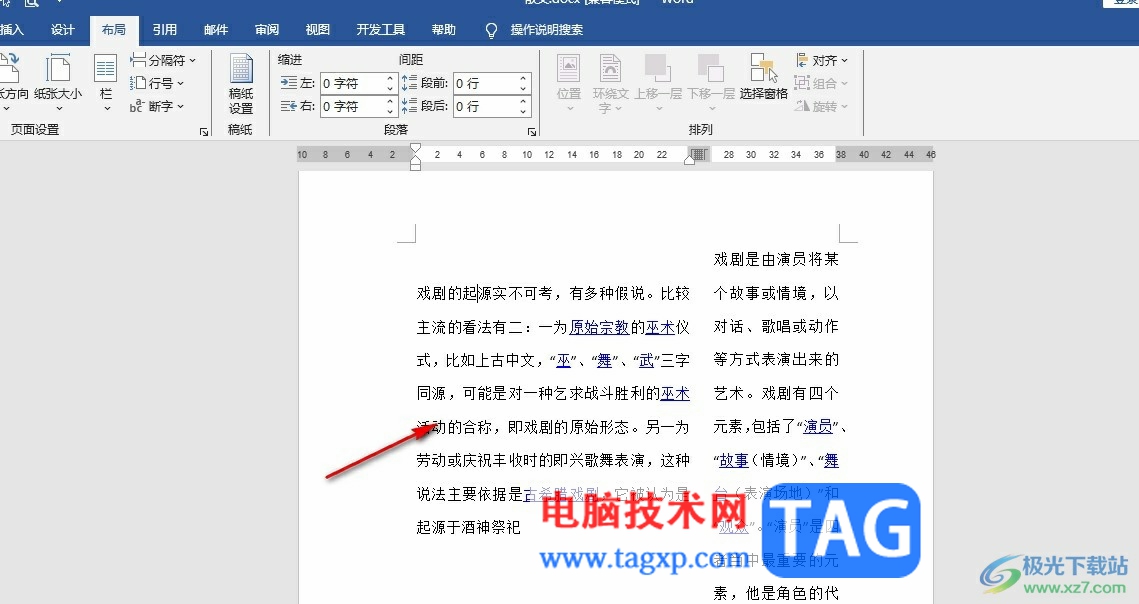The width and height of the screenshot is (1139, 604).
Task: Switch to the 开发工具 developer tab
Action: (381, 30)
